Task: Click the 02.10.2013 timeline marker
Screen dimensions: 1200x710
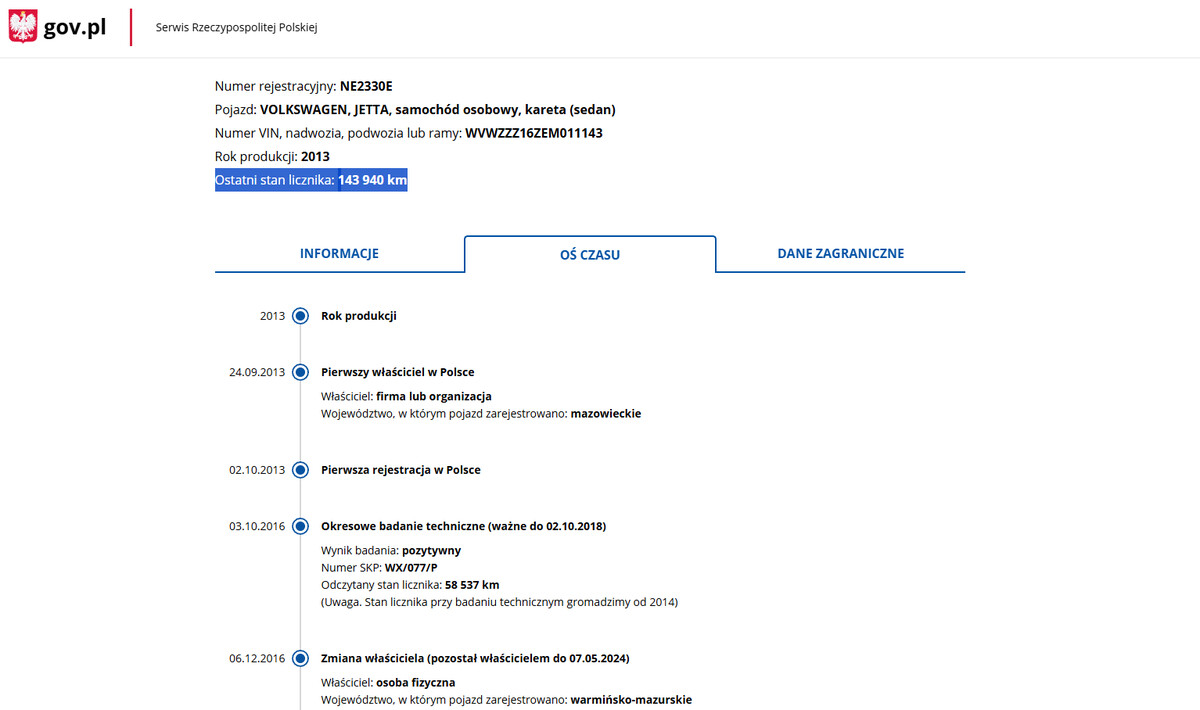Action: (300, 470)
